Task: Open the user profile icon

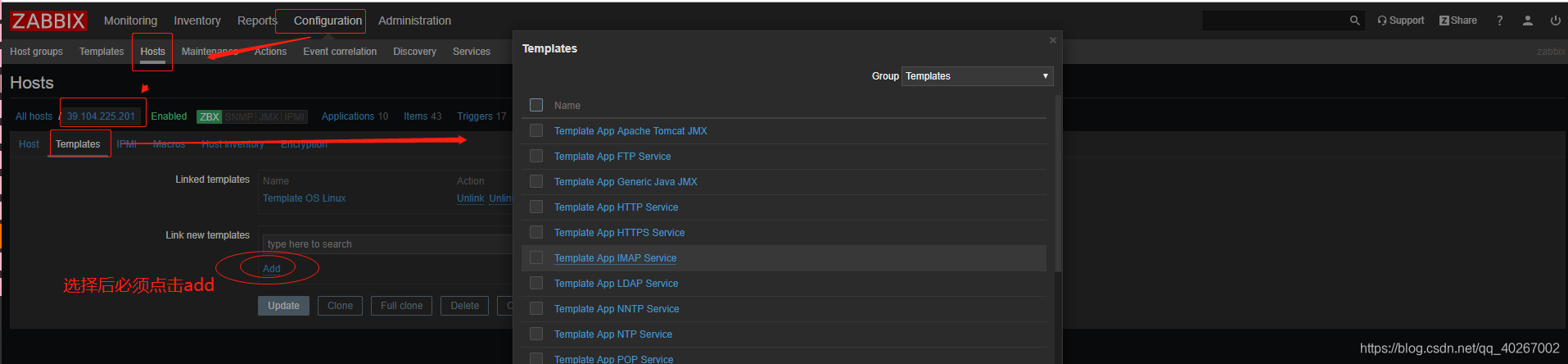Action: pos(1528,20)
